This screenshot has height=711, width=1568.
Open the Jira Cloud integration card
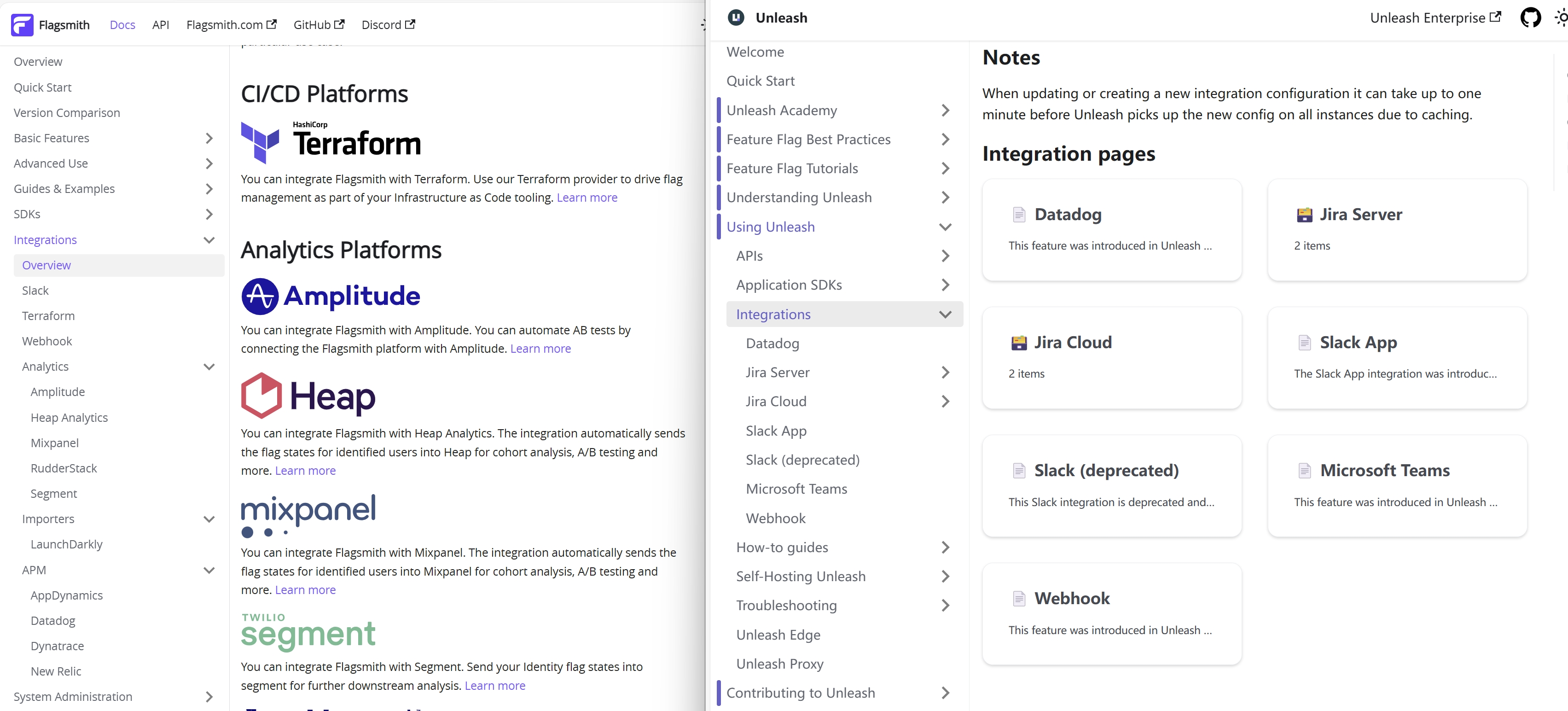[x=1111, y=358]
